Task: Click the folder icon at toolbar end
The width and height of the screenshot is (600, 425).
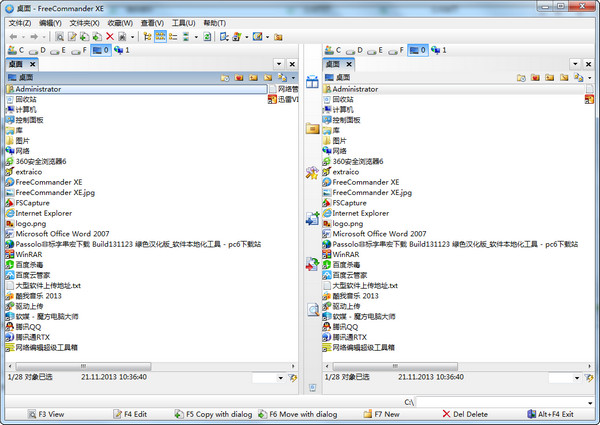Action: [279, 37]
